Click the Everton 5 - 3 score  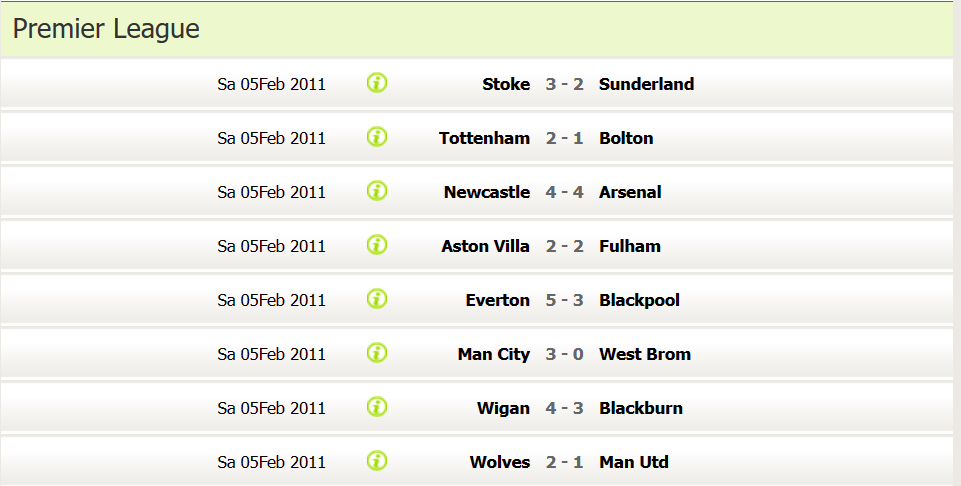tap(564, 300)
